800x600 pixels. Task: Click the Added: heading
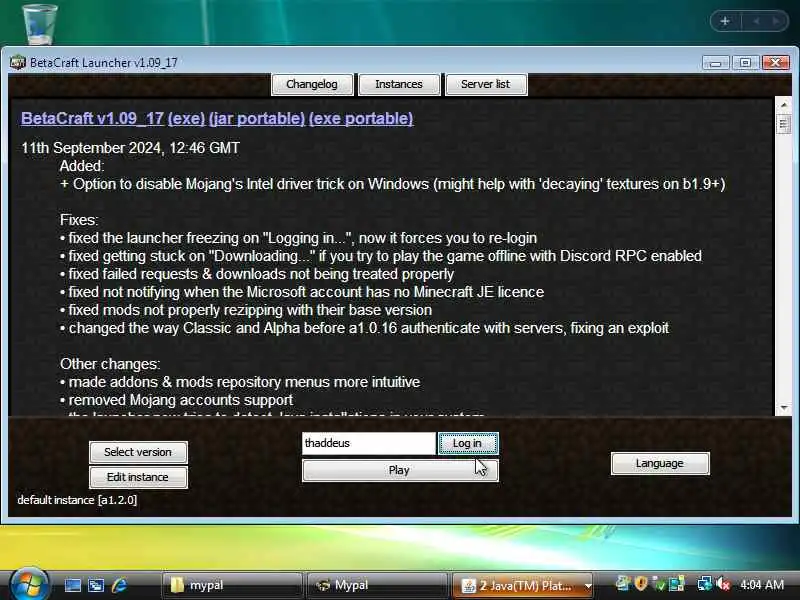click(82, 166)
